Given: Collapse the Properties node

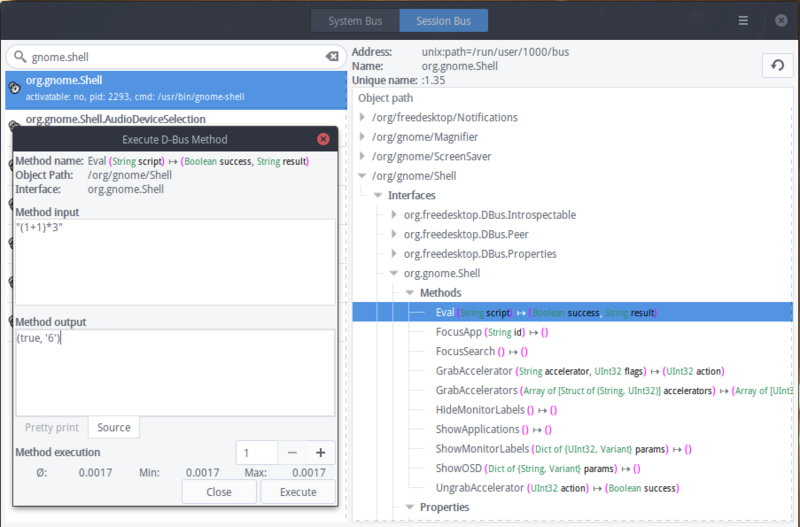Looking at the screenshot, I should pos(410,507).
